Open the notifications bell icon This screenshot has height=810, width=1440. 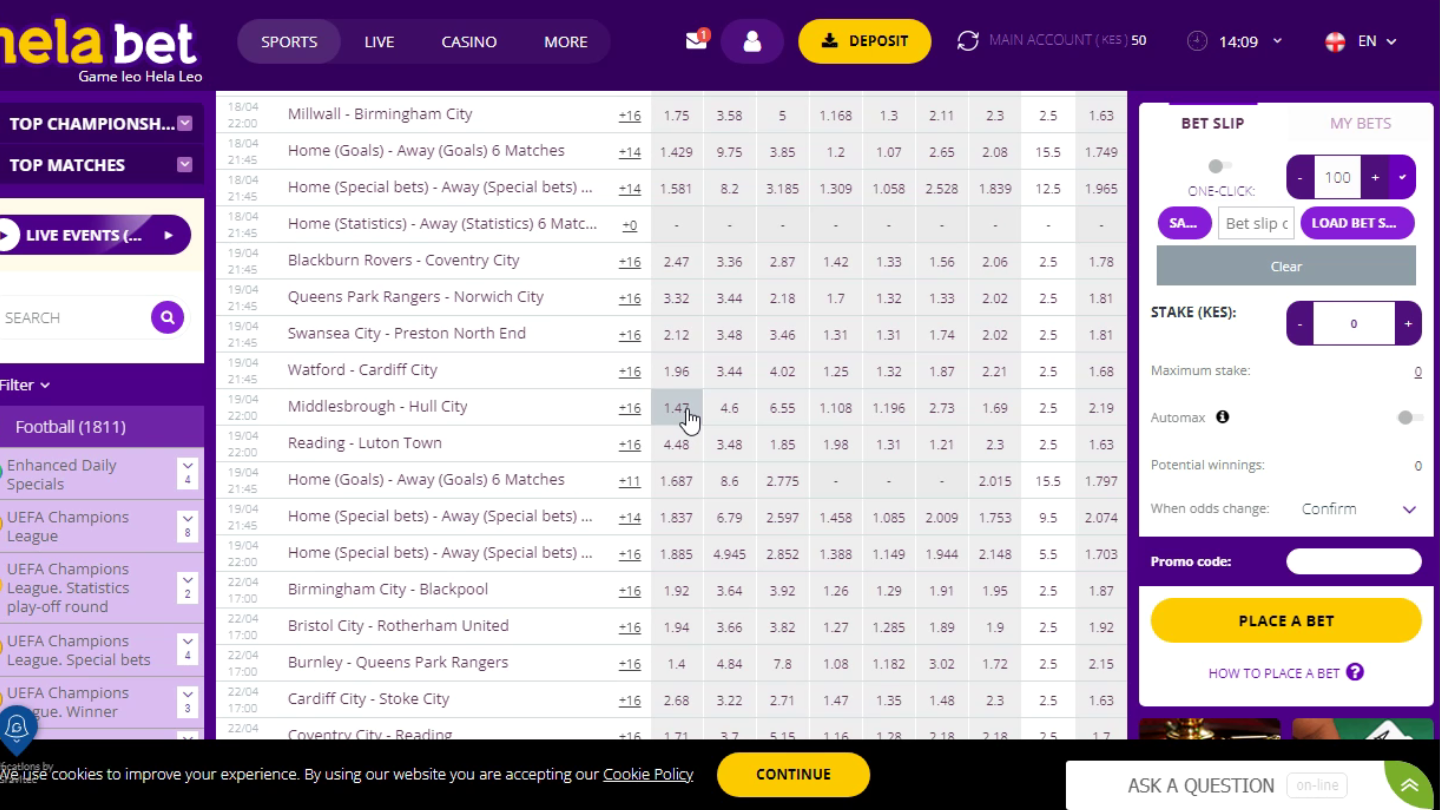(x=16, y=728)
